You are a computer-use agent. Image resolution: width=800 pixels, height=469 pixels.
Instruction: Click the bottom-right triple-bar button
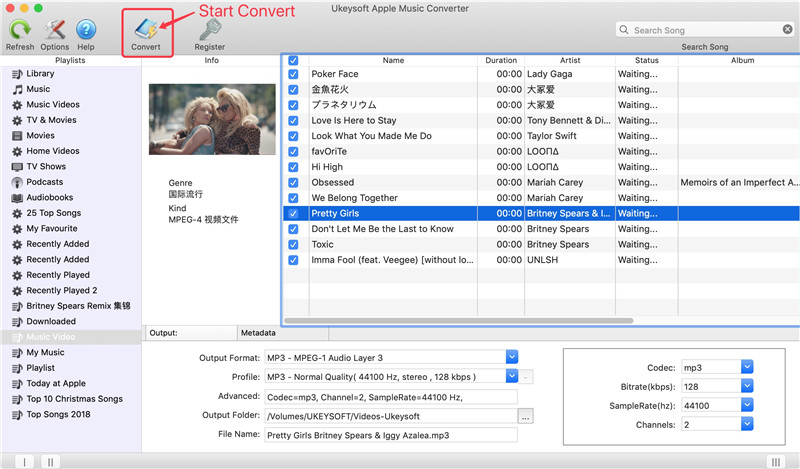tap(776, 461)
